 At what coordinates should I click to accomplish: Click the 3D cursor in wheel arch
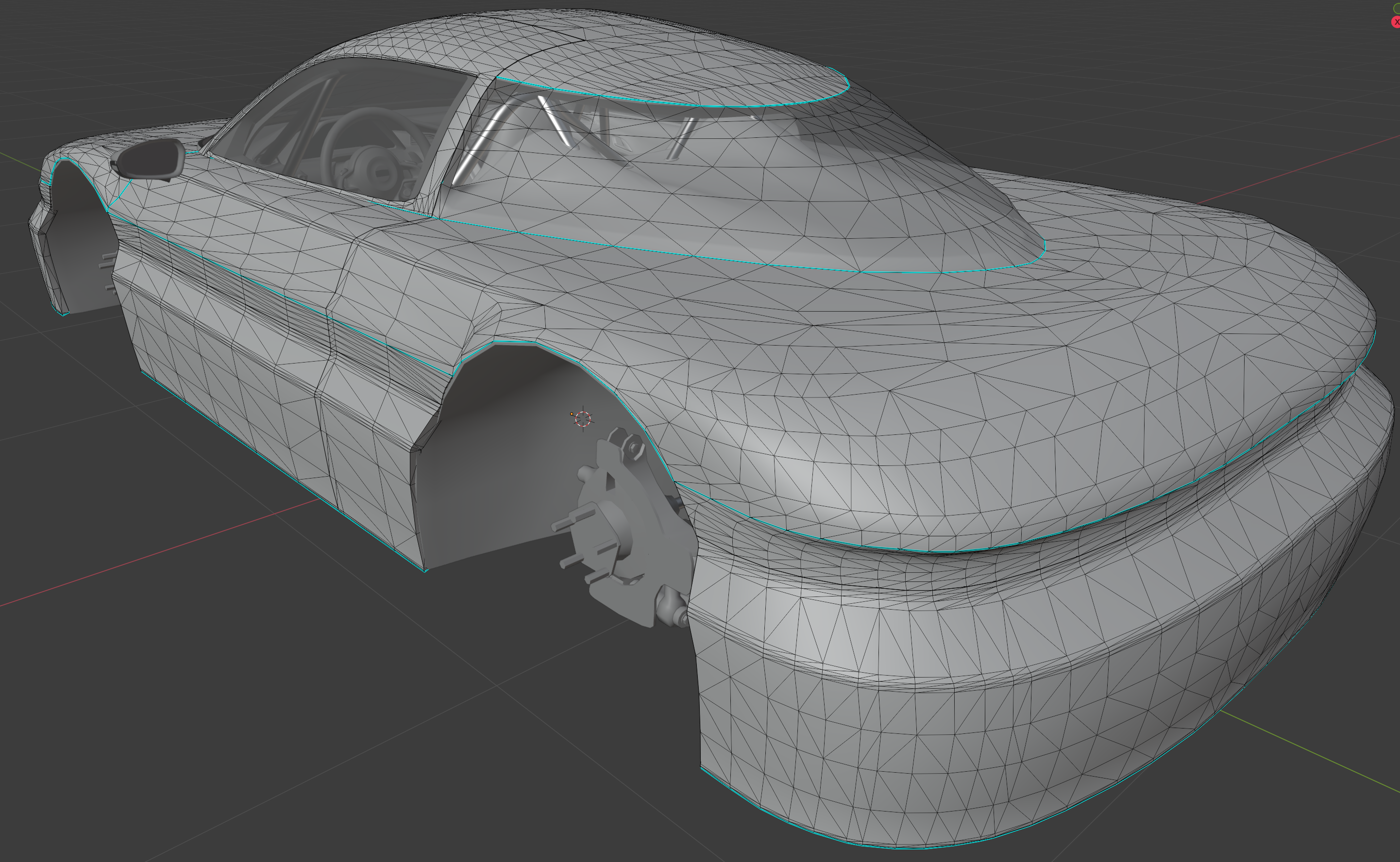tap(583, 419)
